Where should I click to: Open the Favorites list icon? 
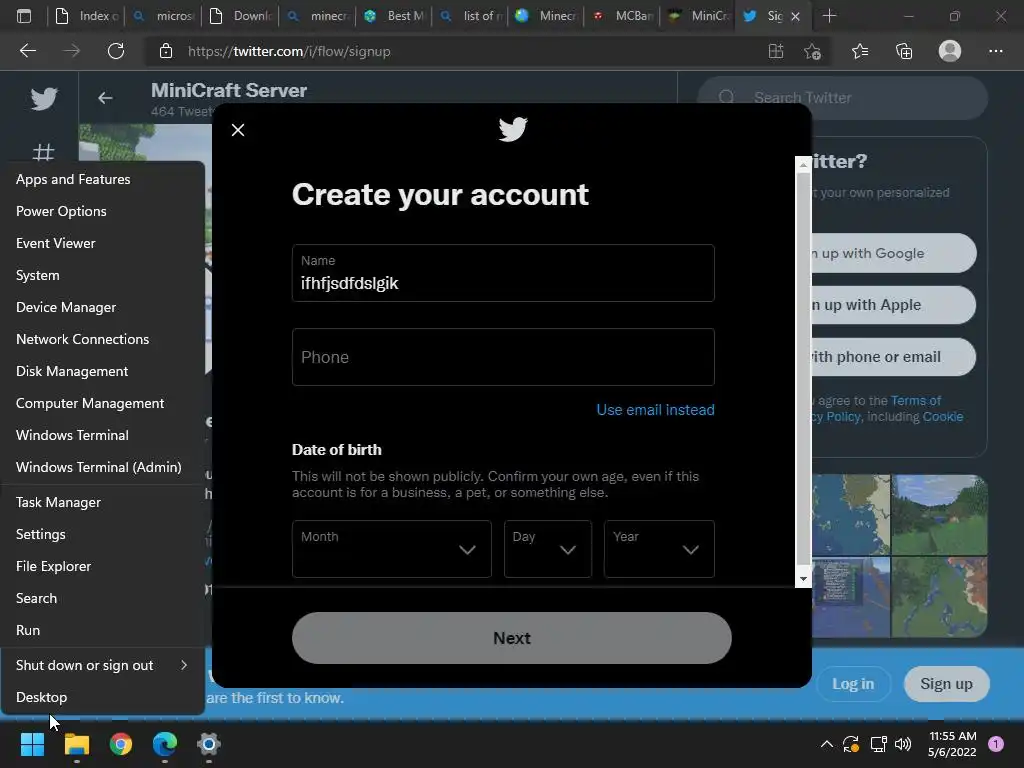point(859,51)
